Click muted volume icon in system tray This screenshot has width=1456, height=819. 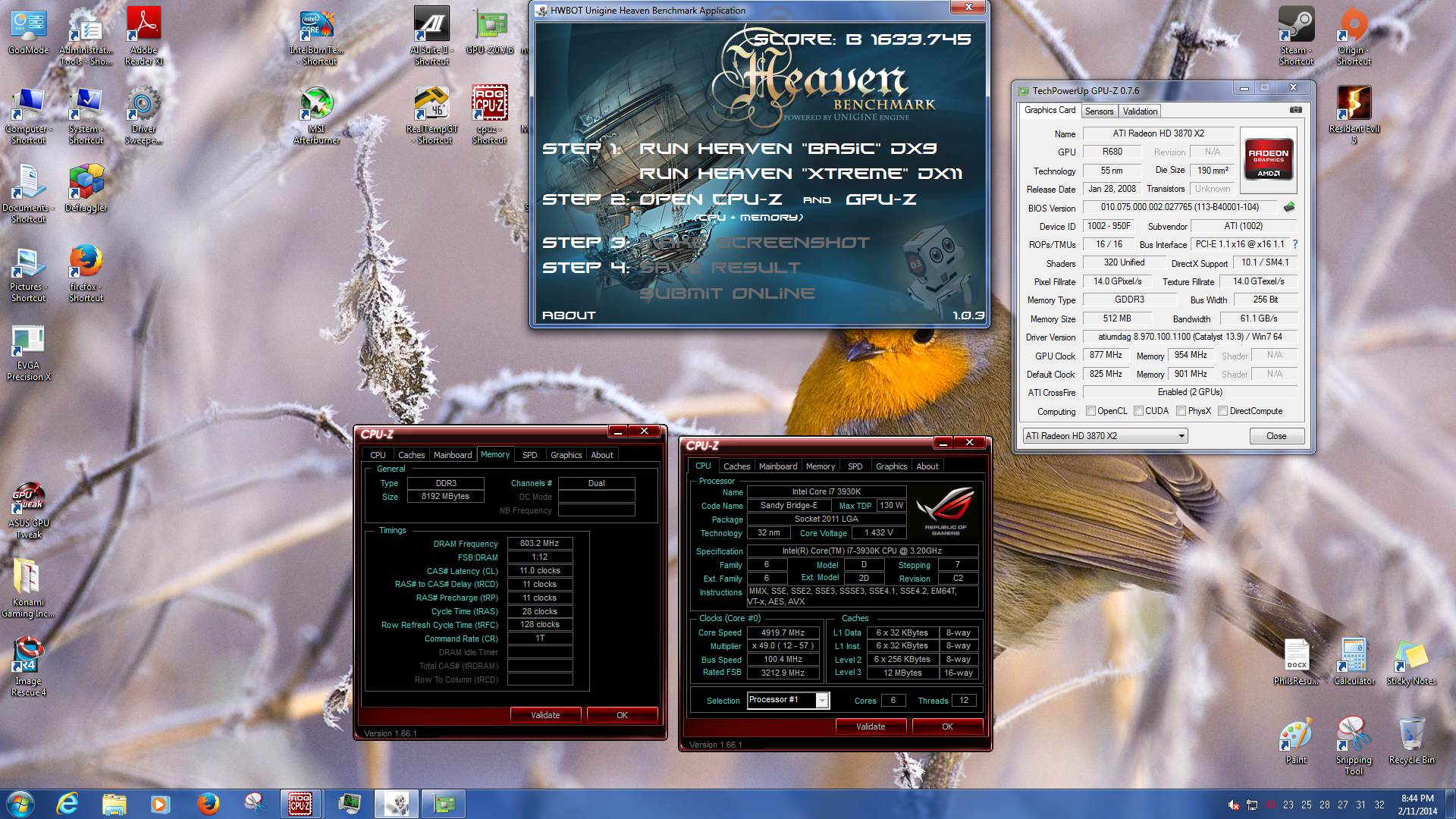(1234, 805)
